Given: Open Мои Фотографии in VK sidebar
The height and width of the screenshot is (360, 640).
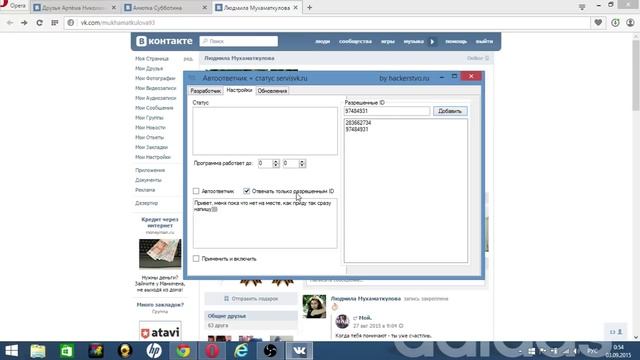Looking at the screenshot, I should click(x=155, y=78).
